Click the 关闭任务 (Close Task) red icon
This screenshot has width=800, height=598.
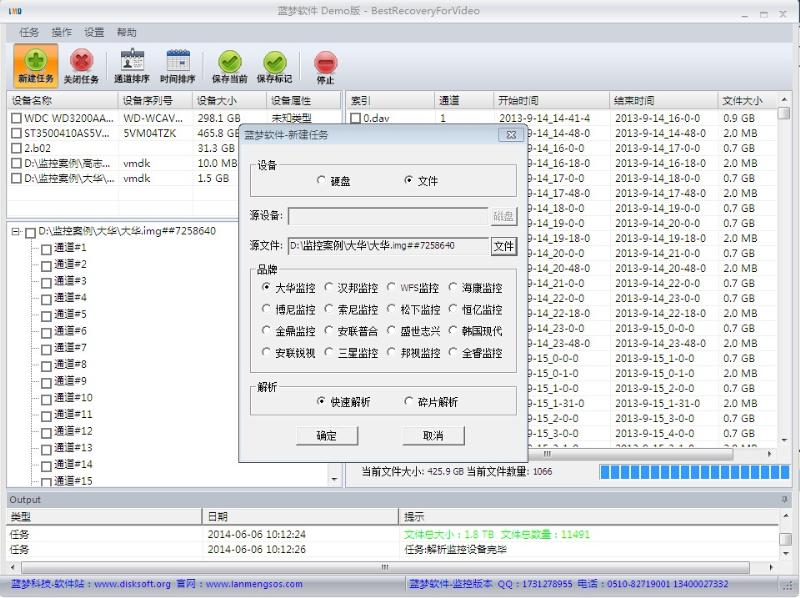click(81, 65)
